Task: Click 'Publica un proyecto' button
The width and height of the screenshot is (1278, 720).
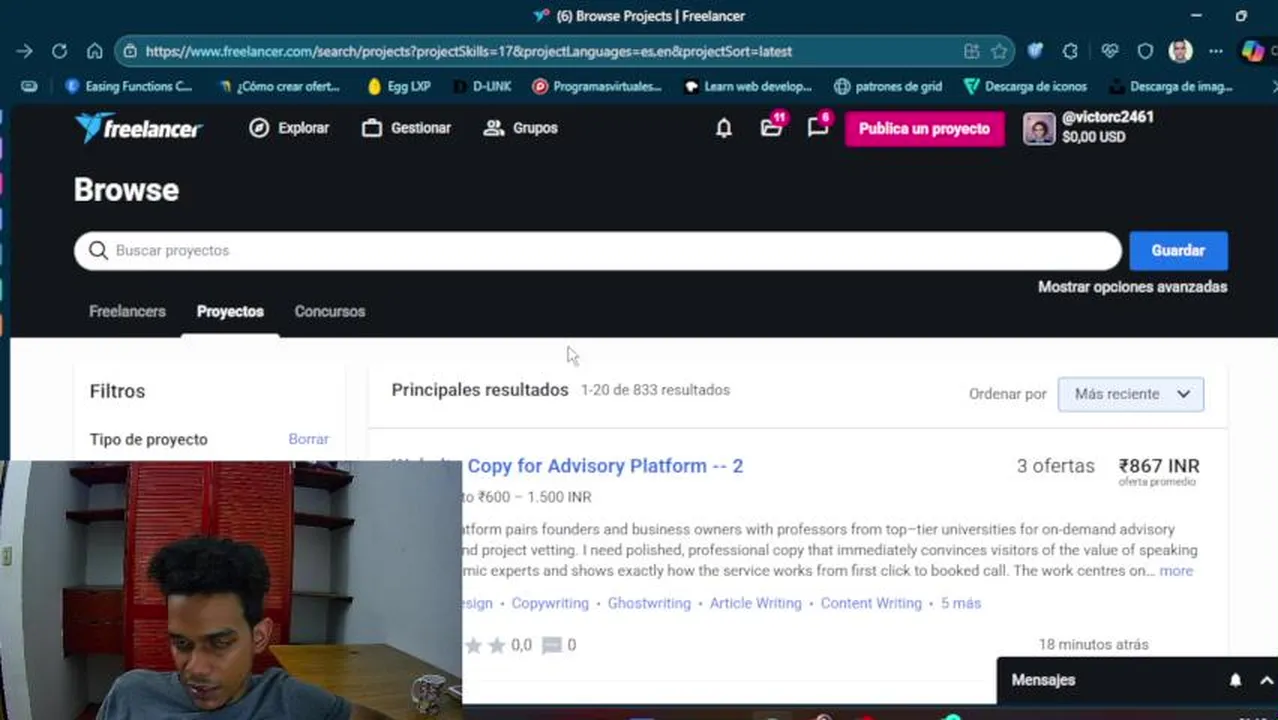Action: tap(924, 128)
